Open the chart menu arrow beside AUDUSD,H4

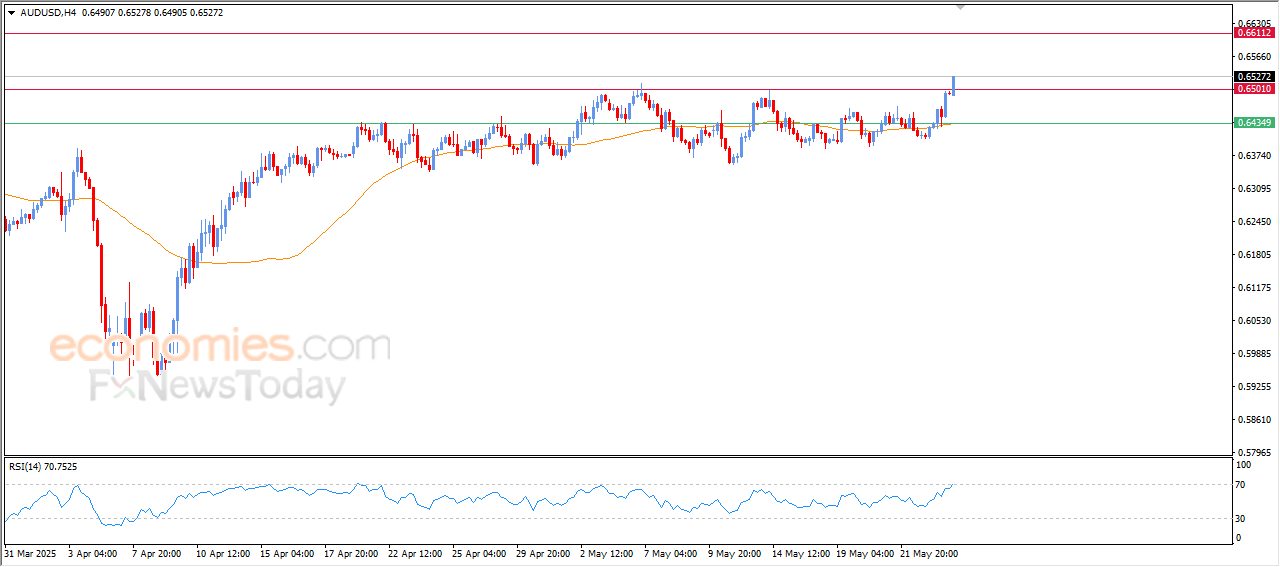pos(11,13)
